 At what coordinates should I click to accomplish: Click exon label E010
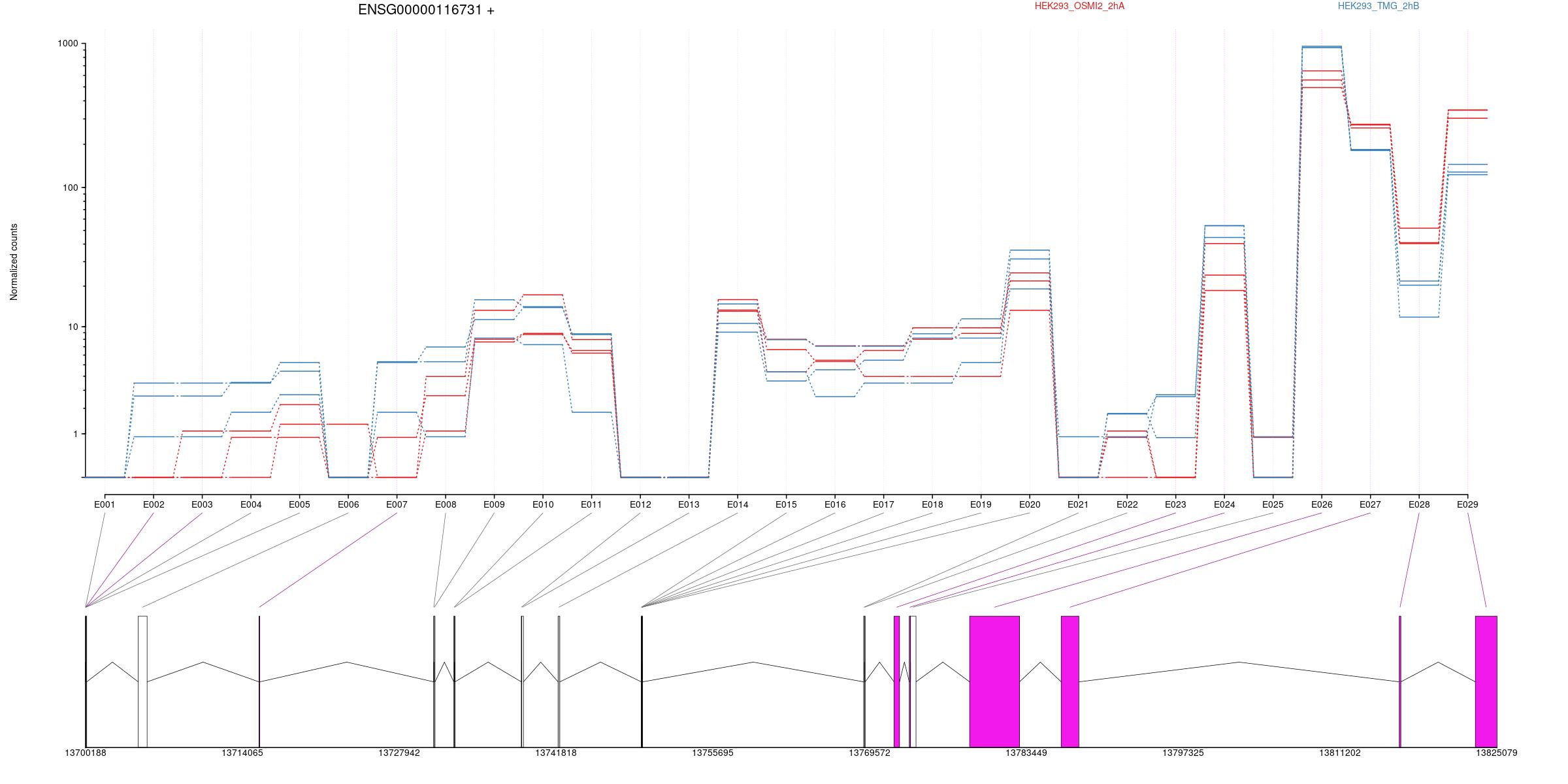(x=543, y=504)
